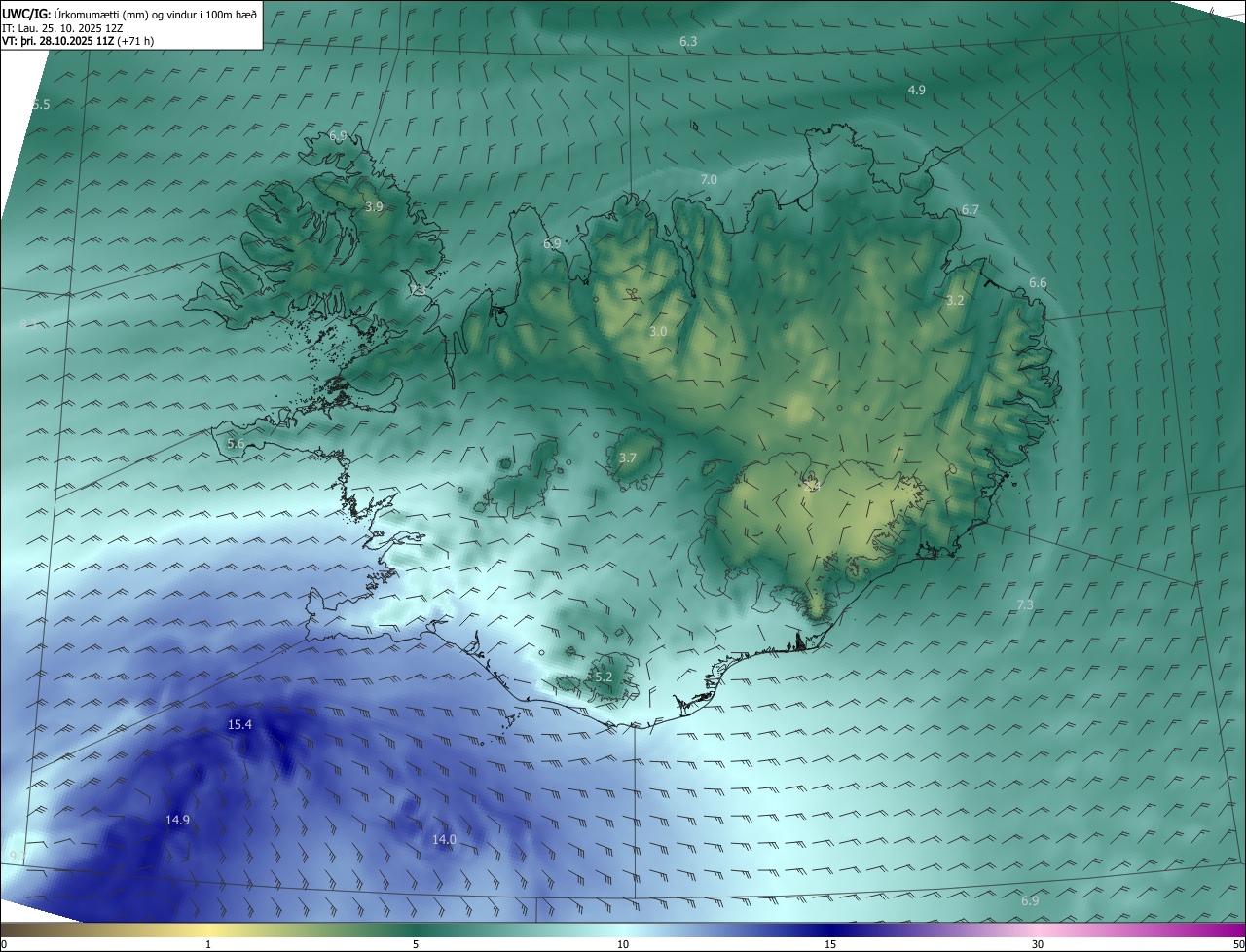
Task: Click the 0 tick label on the colour scale
Action: pos(4,944)
